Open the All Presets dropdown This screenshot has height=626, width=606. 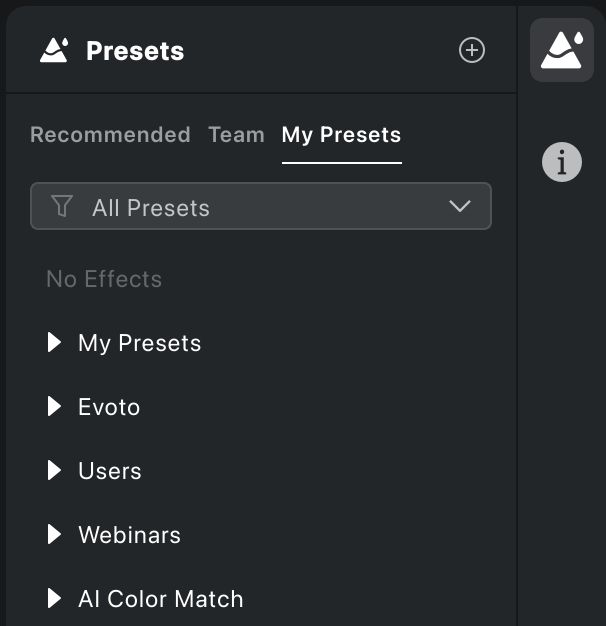[x=261, y=206]
